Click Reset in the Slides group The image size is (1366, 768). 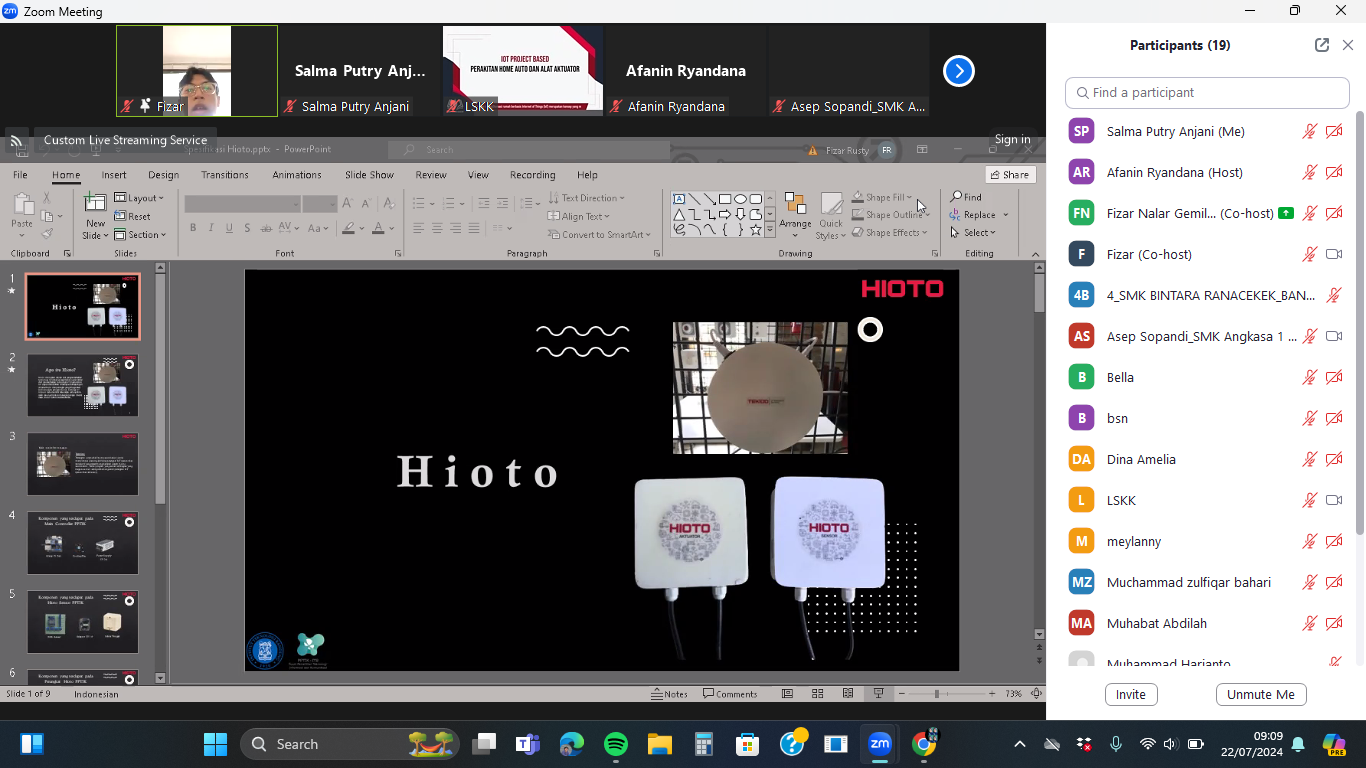(133, 216)
